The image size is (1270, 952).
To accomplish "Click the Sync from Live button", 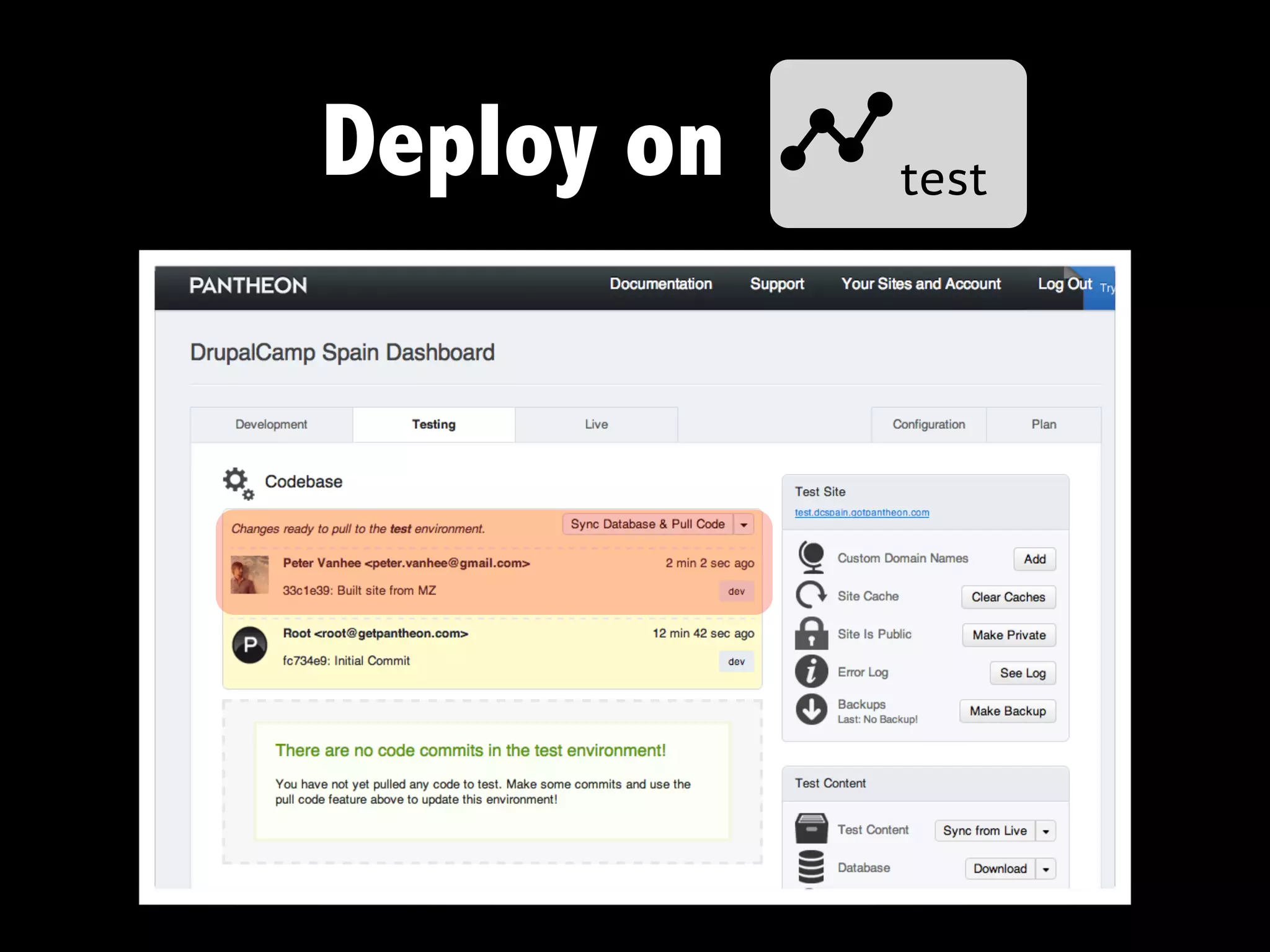I will point(985,831).
